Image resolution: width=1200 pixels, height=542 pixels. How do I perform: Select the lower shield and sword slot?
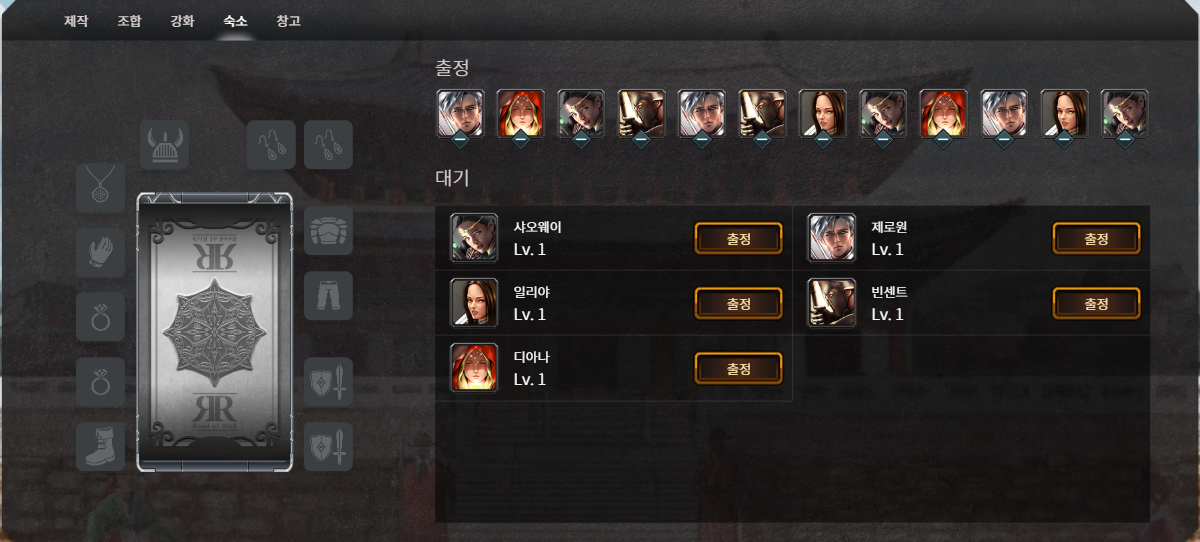[328, 446]
